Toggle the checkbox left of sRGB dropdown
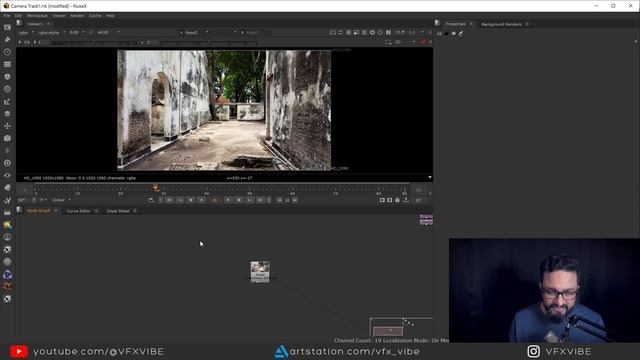 tap(91, 32)
